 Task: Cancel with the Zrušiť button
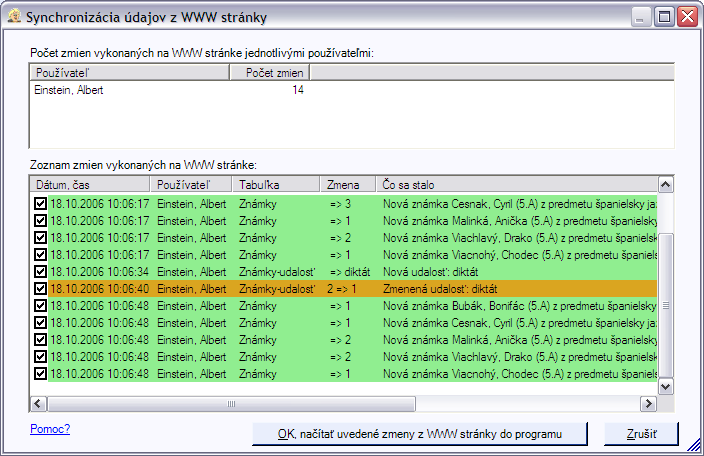click(641, 434)
